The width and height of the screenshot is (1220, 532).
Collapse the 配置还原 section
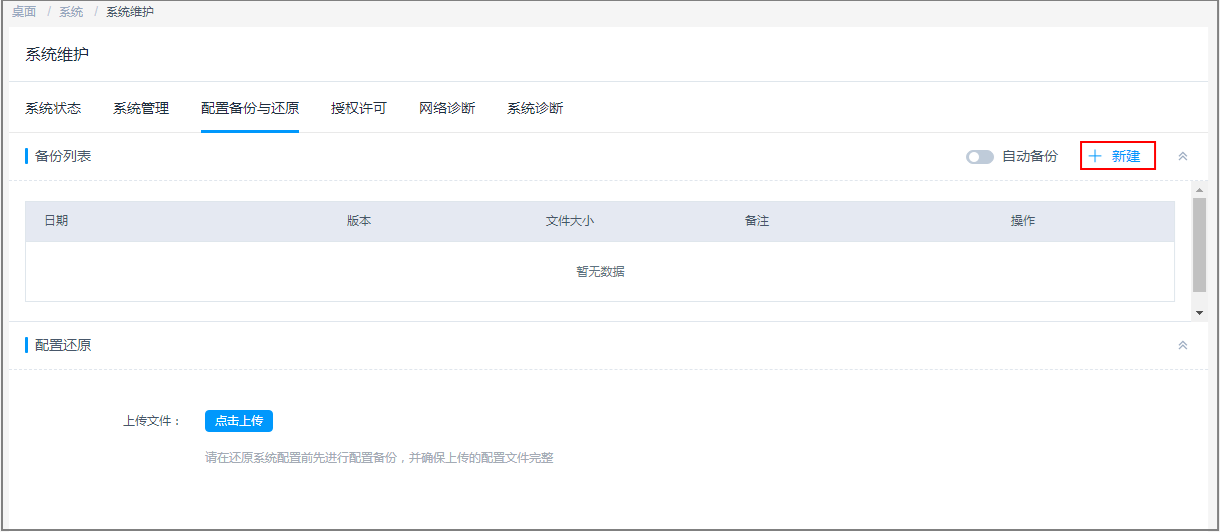point(1183,345)
